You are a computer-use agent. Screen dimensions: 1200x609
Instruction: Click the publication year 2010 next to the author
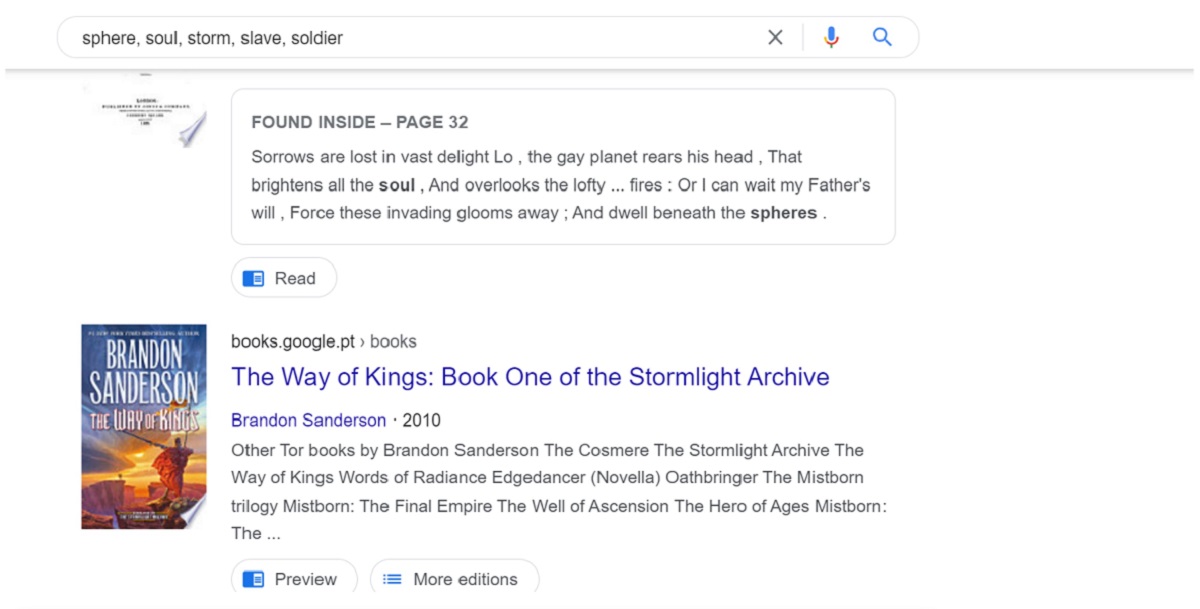(x=424, y=420)
